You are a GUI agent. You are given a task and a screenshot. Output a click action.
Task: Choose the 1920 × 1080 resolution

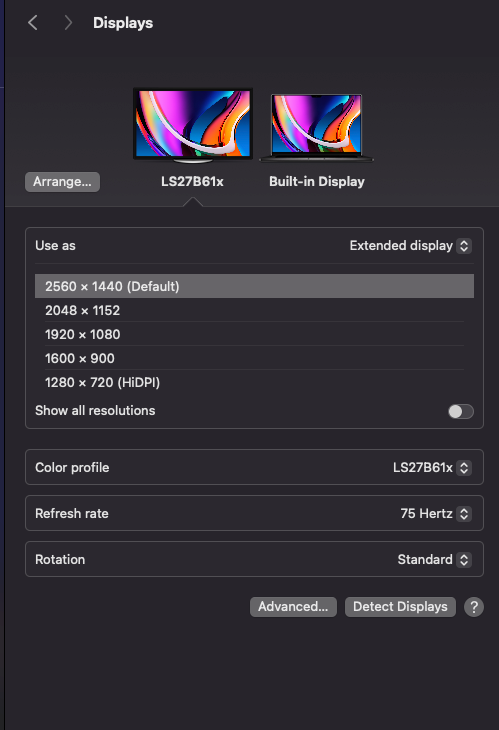(254, 334)
